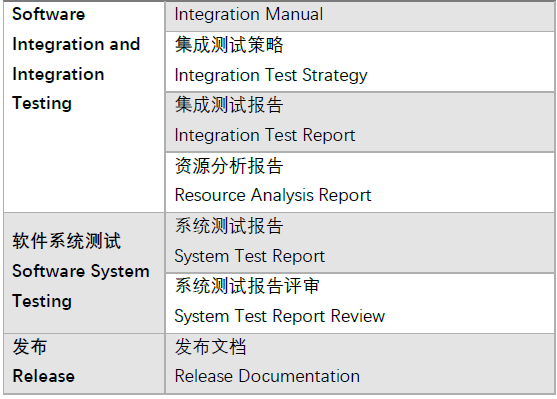The image size is (557, 399).
Task: Click the System Test Report Review text
Action: [280, 316]
